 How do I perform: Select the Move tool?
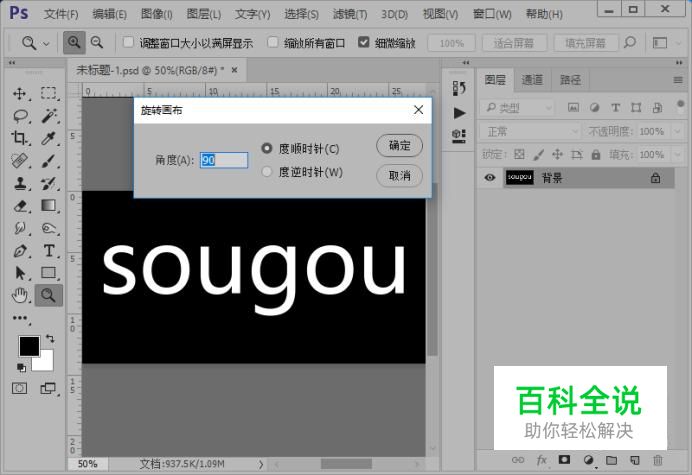pos(19,94)
